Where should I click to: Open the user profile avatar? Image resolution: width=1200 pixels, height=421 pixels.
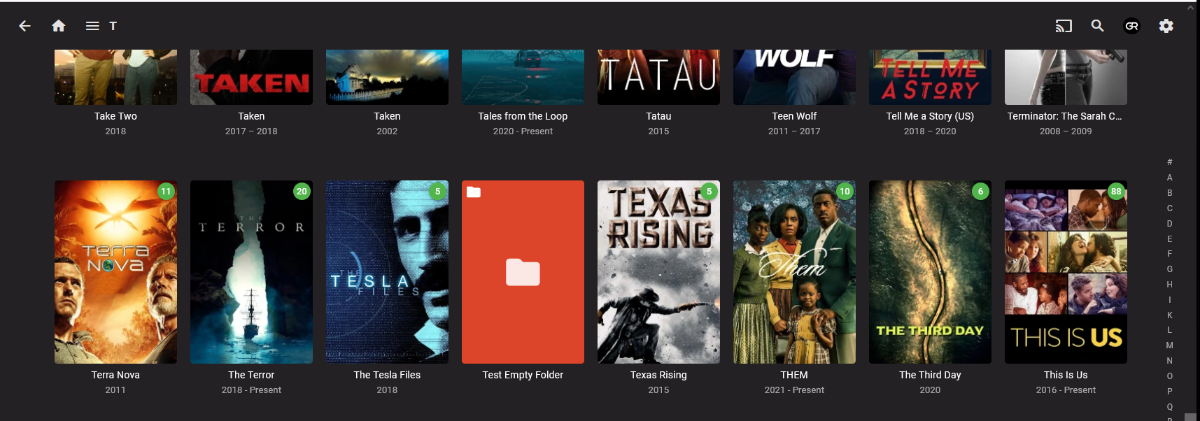[1132, 26]
